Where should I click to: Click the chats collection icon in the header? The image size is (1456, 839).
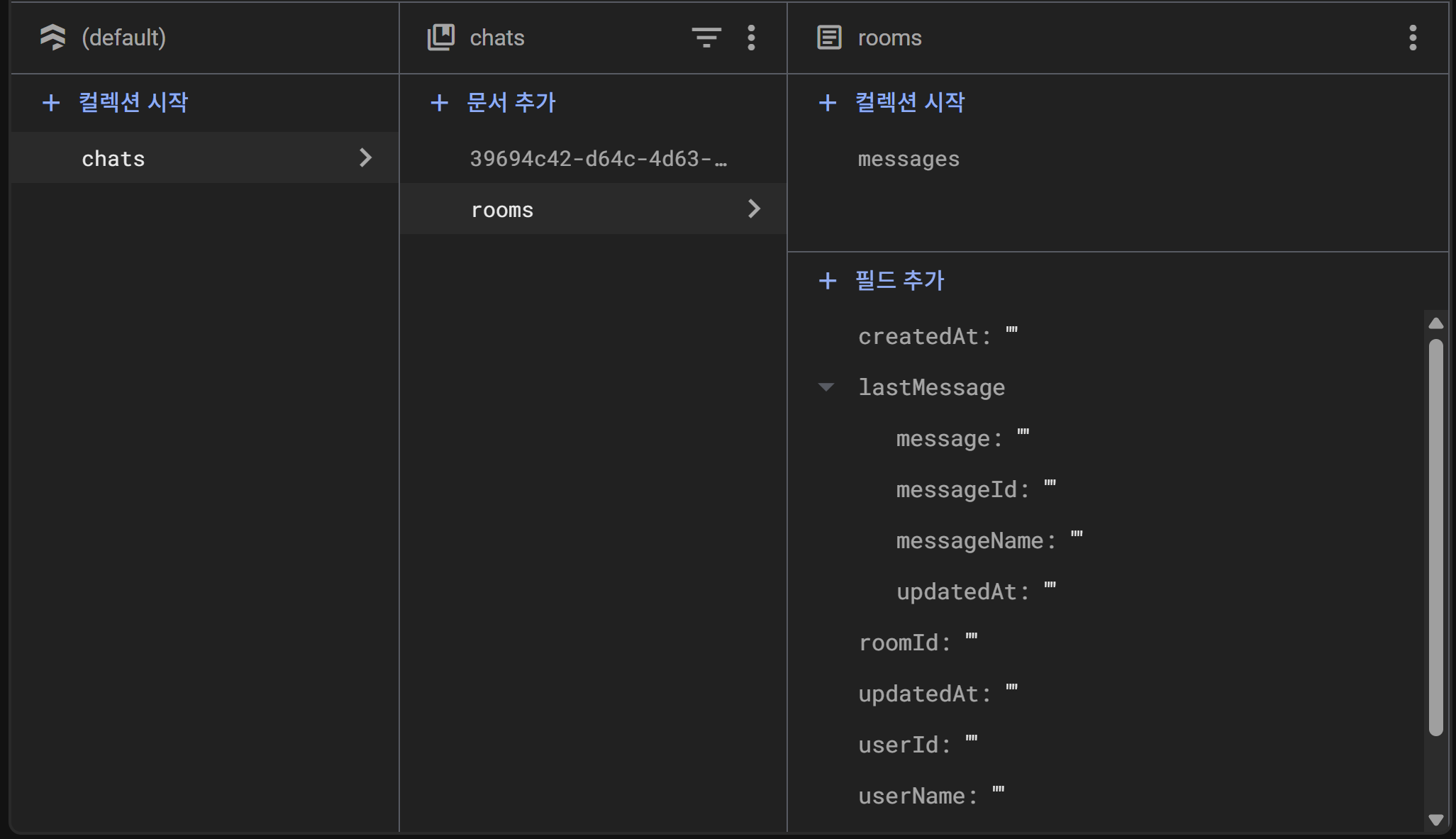tap(440, 38)
